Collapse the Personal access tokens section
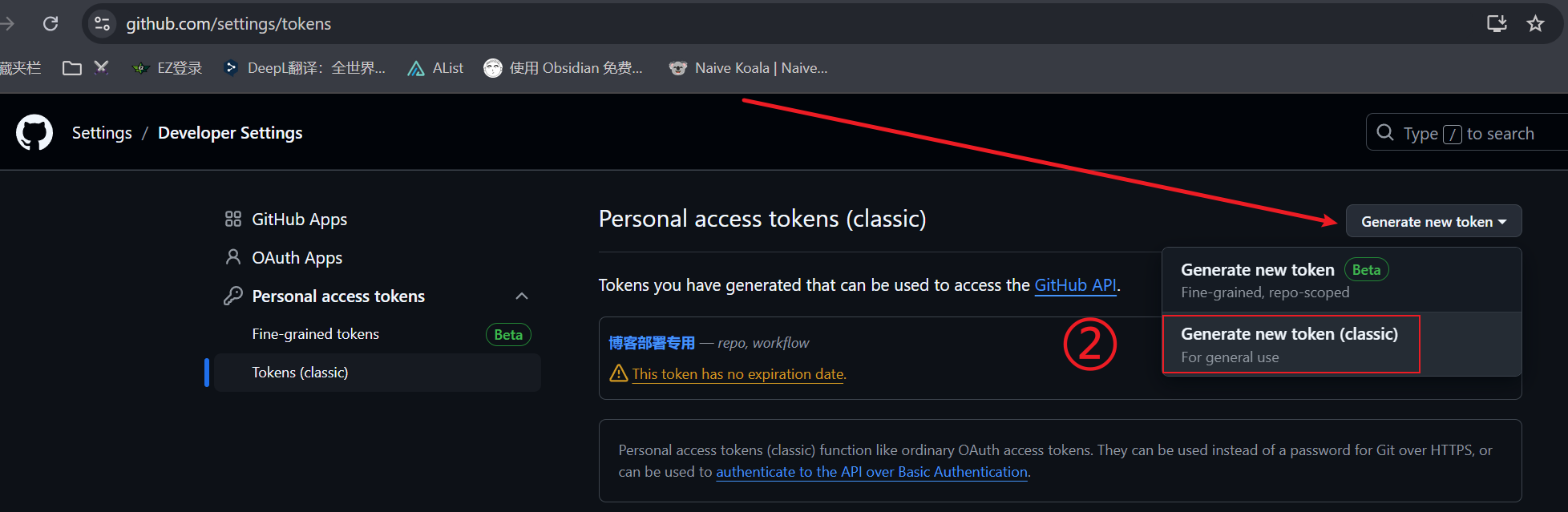 click(522, 296)
